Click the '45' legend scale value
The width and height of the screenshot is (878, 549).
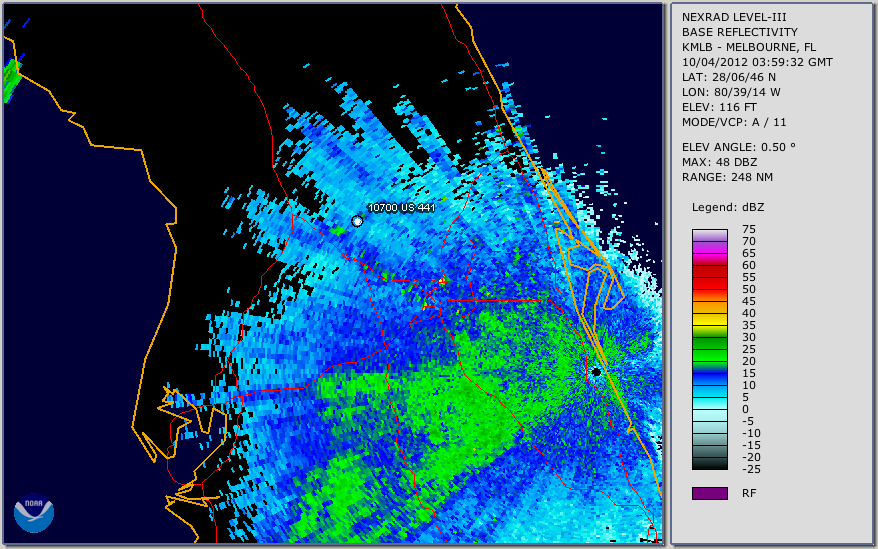[x=749, y=301]
